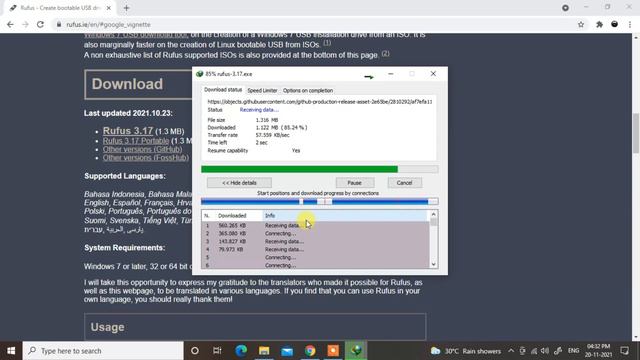This screenshot has width=640, height=360.
Task: Close the Rufus browser tab
Action: [109, 8]
